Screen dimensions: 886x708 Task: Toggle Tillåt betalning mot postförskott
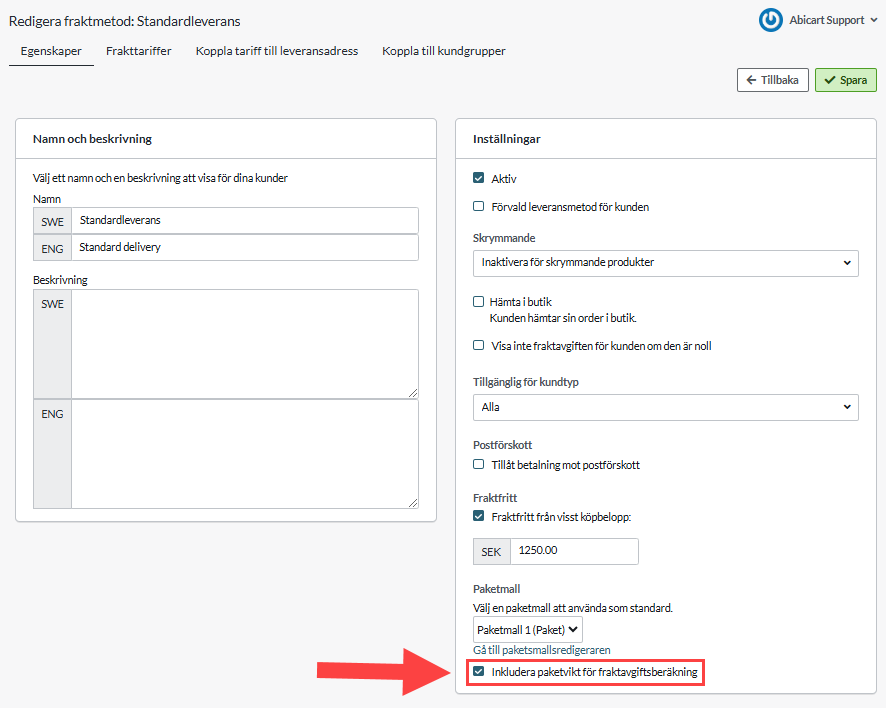[479, 465]
